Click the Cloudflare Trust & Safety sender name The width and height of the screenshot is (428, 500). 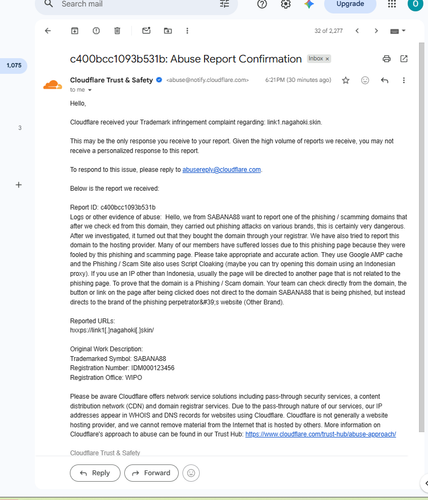point(111,80)
